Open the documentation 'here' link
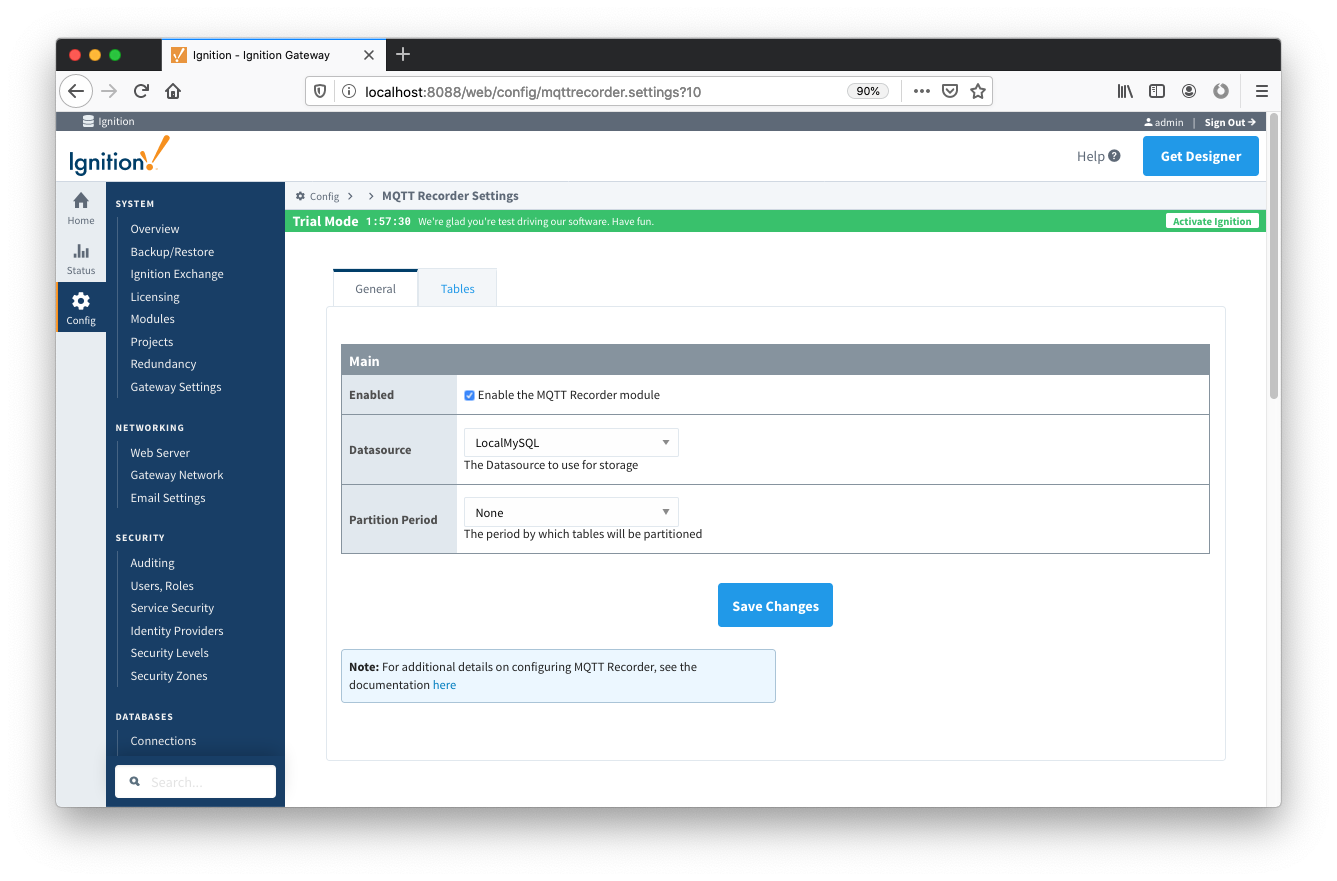The height and width of the screenshot is (881, 1337). pyautogui.click(x=444, y=685)
